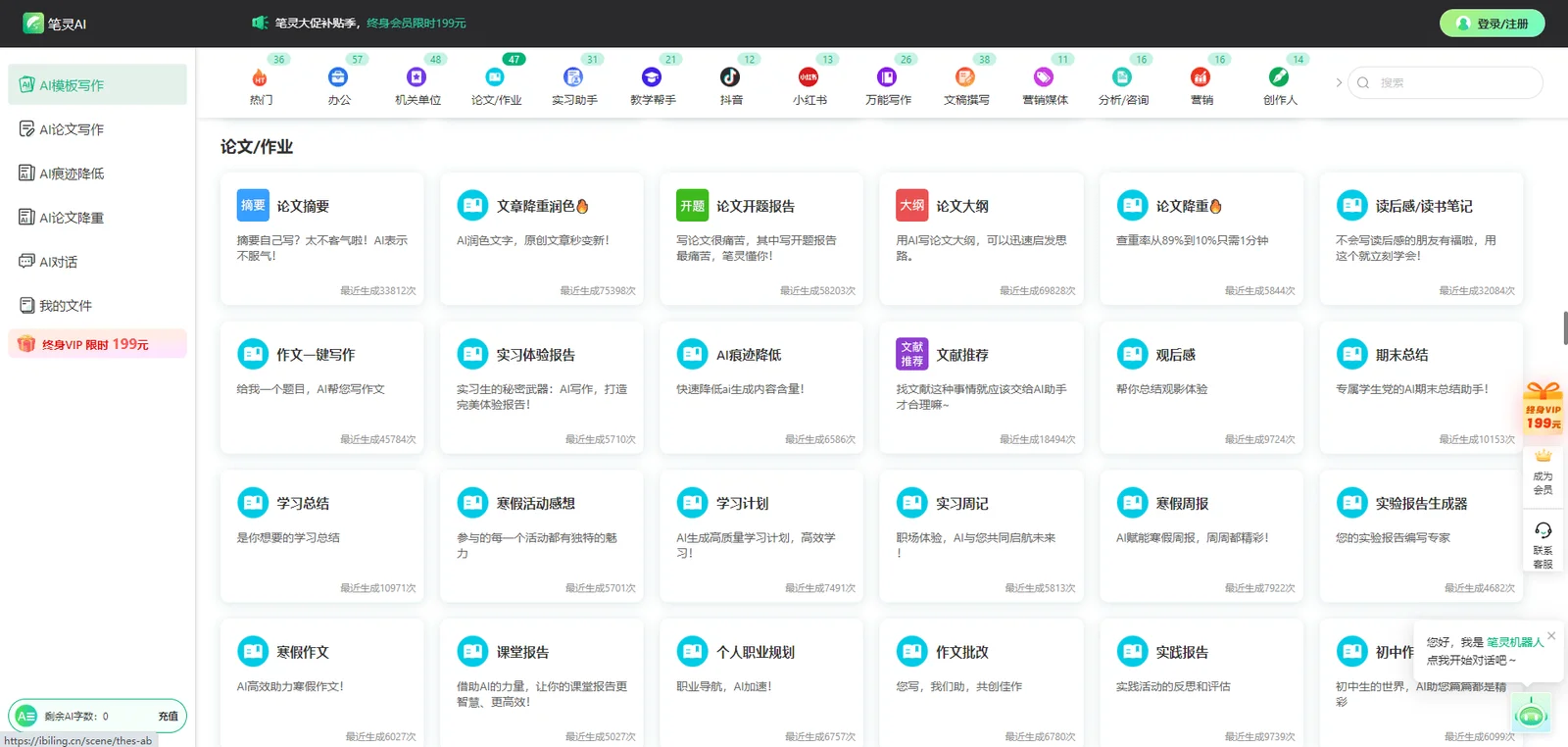Select the 教学帮手 category icon
Viewport: 1568px width, 747px height.
click(x=652, y=77)
